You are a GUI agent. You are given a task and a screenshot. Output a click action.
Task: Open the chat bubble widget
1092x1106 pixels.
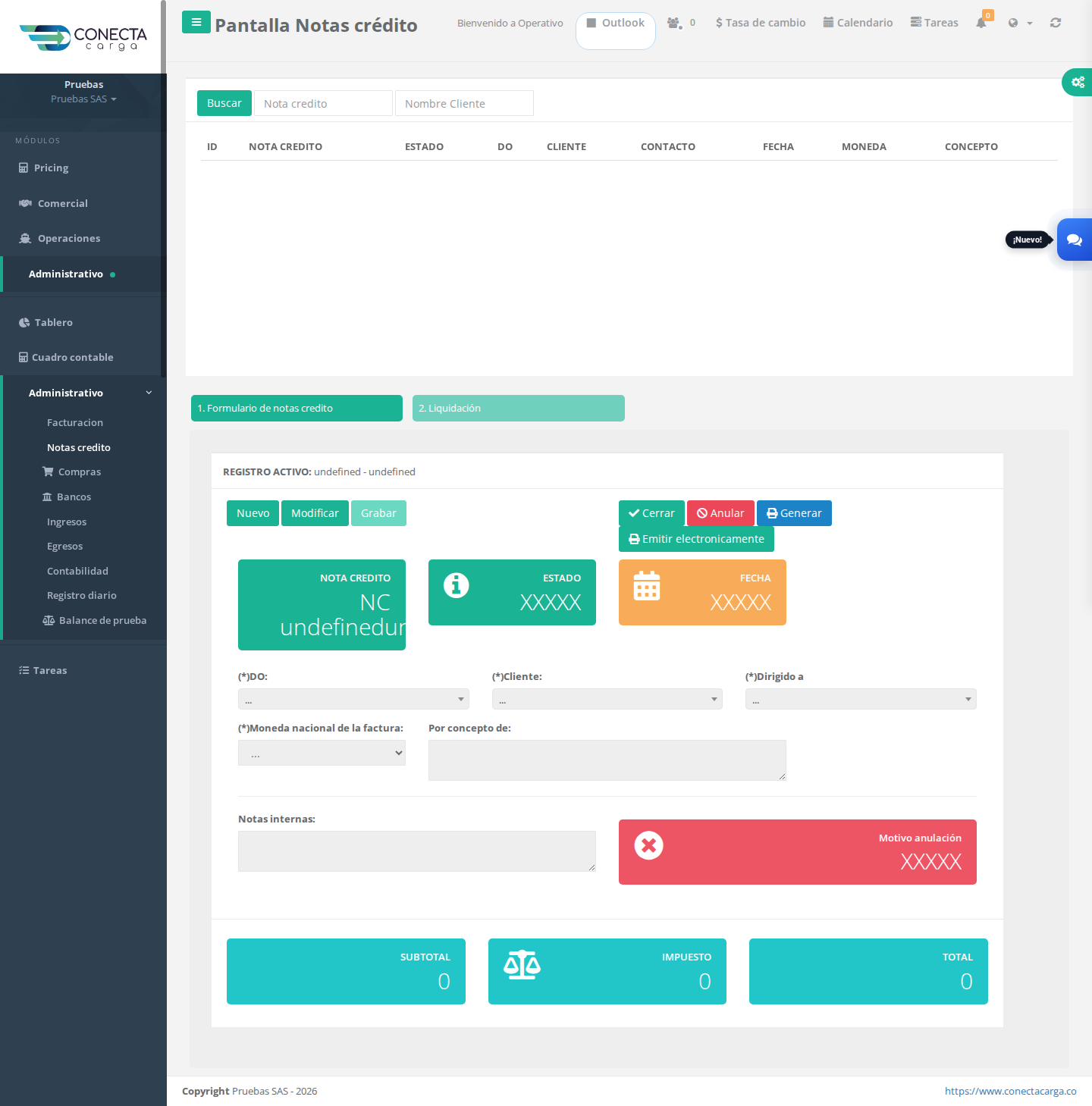(x=1075, y=240)
